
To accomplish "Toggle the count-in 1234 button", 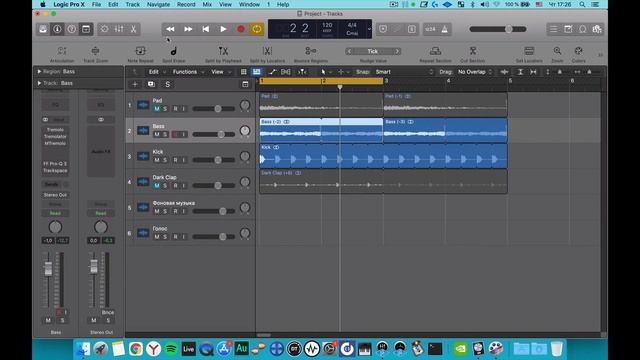I will (x=430, y=29).
